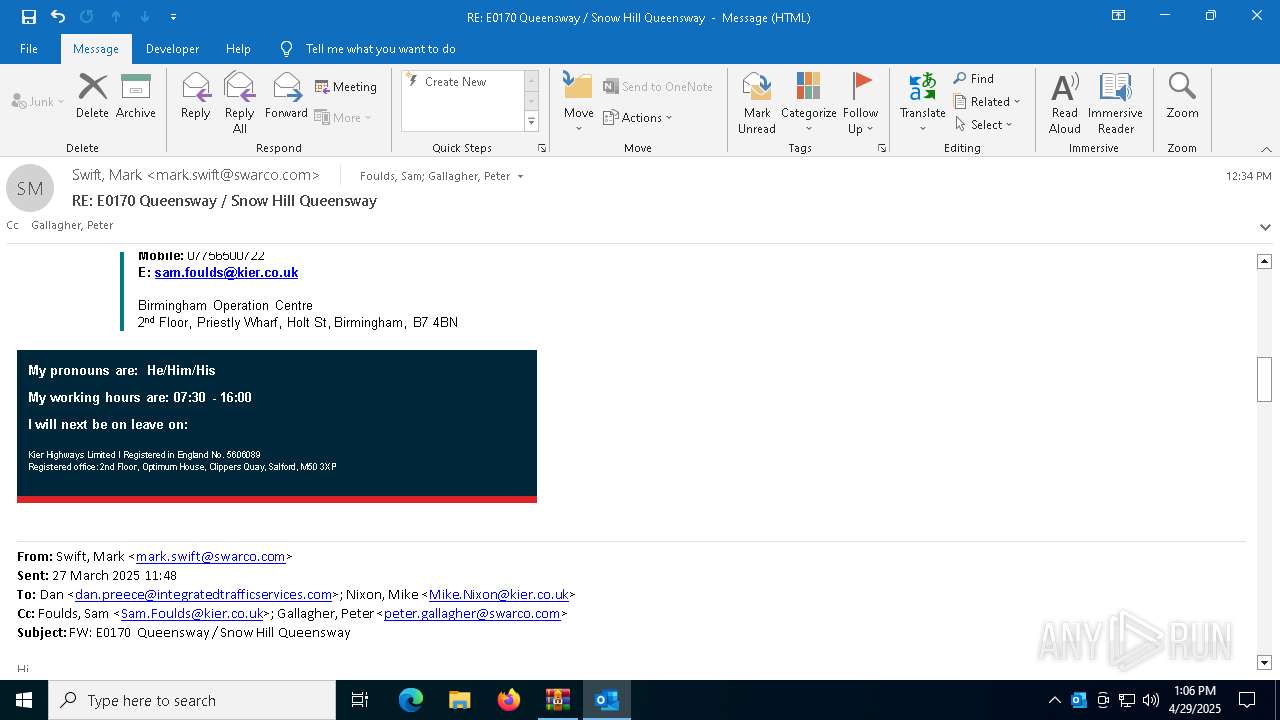Start Read Aloud

pyautogui.click(x=1064, y=103)
